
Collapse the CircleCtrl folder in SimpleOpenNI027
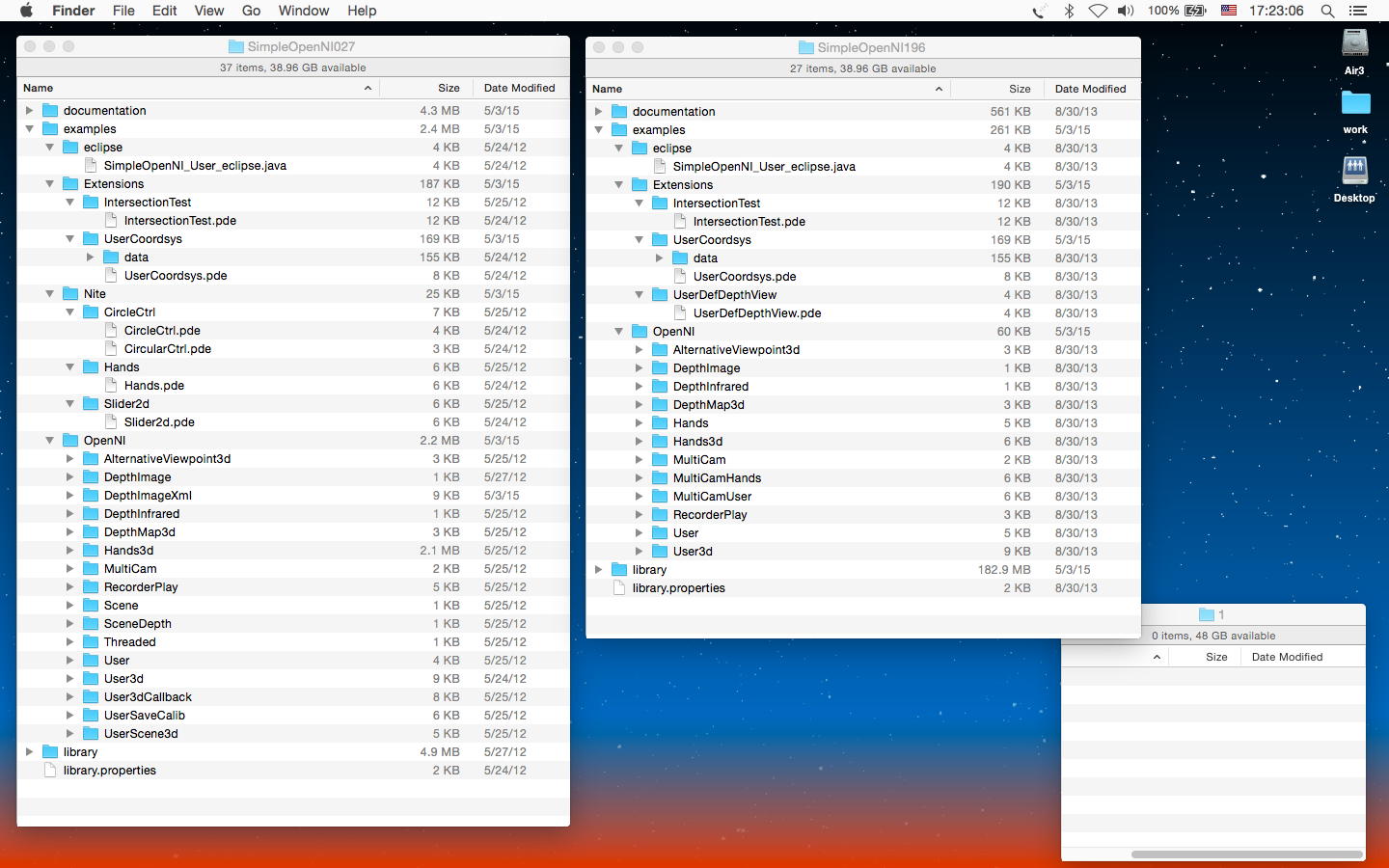(70, 312)
